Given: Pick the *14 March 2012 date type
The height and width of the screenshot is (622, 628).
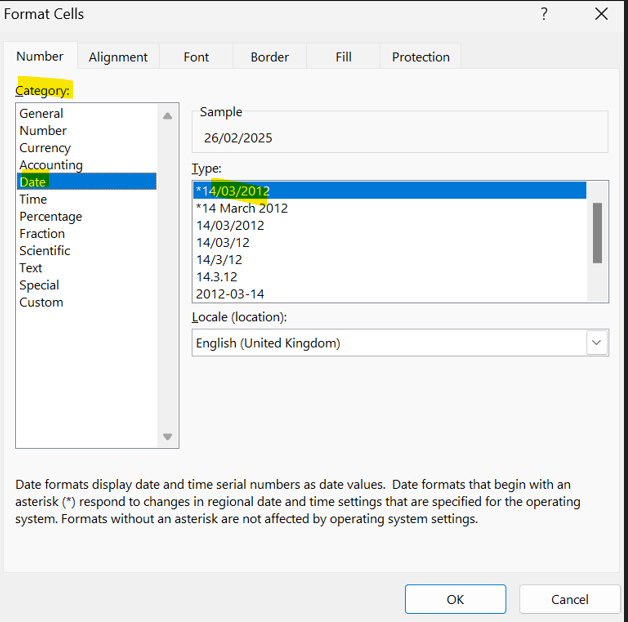Looking at the screenshot, I should point(242,208).
